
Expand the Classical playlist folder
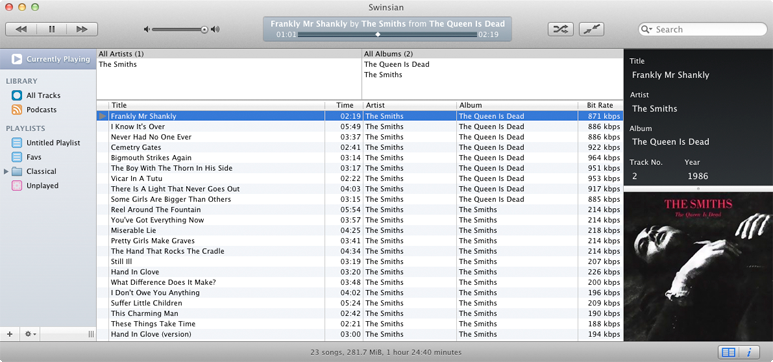(x=6, y=172)
